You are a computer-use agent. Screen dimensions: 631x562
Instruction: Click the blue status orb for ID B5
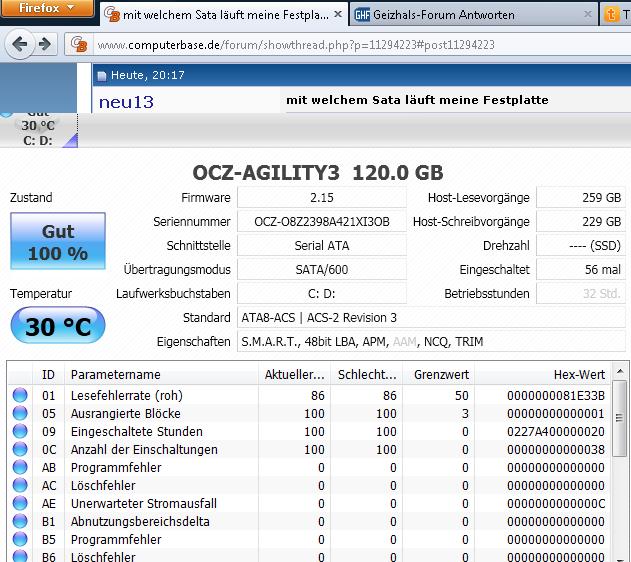pyautogui.click(x=20, y=539)
